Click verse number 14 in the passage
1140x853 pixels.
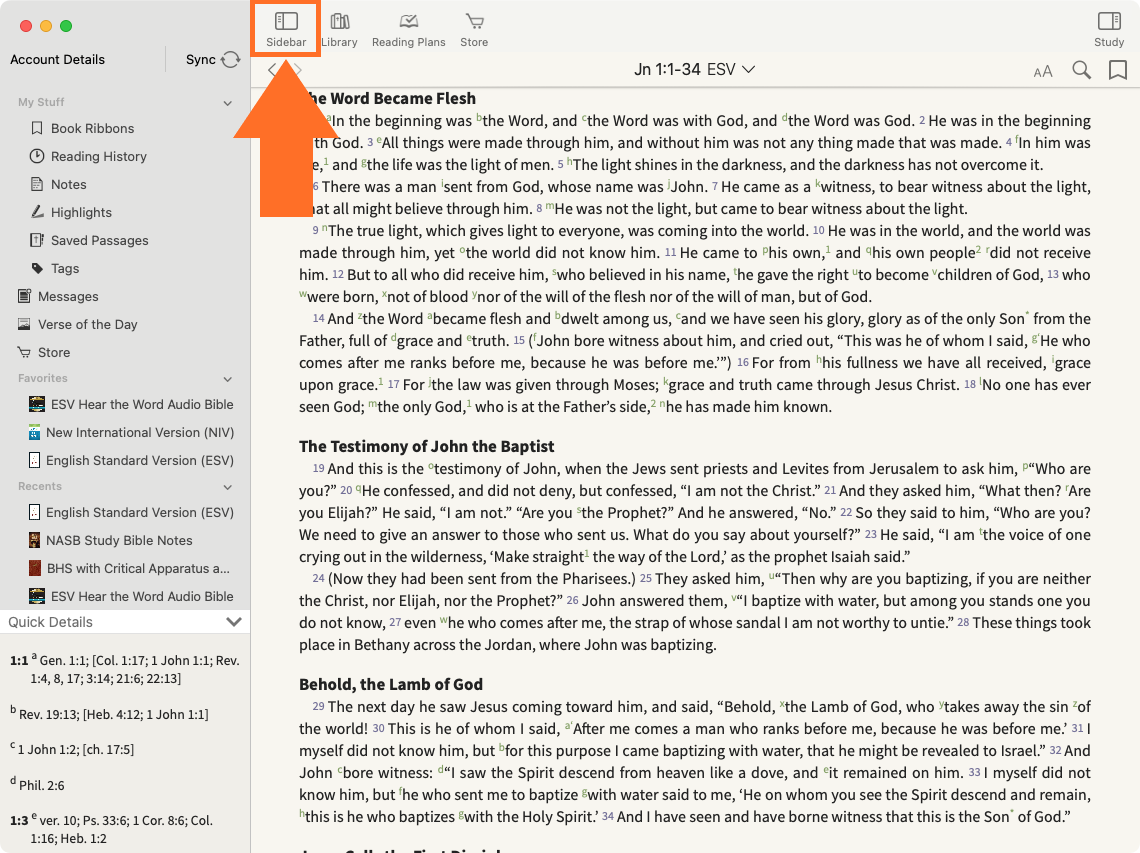coord(318,319)
